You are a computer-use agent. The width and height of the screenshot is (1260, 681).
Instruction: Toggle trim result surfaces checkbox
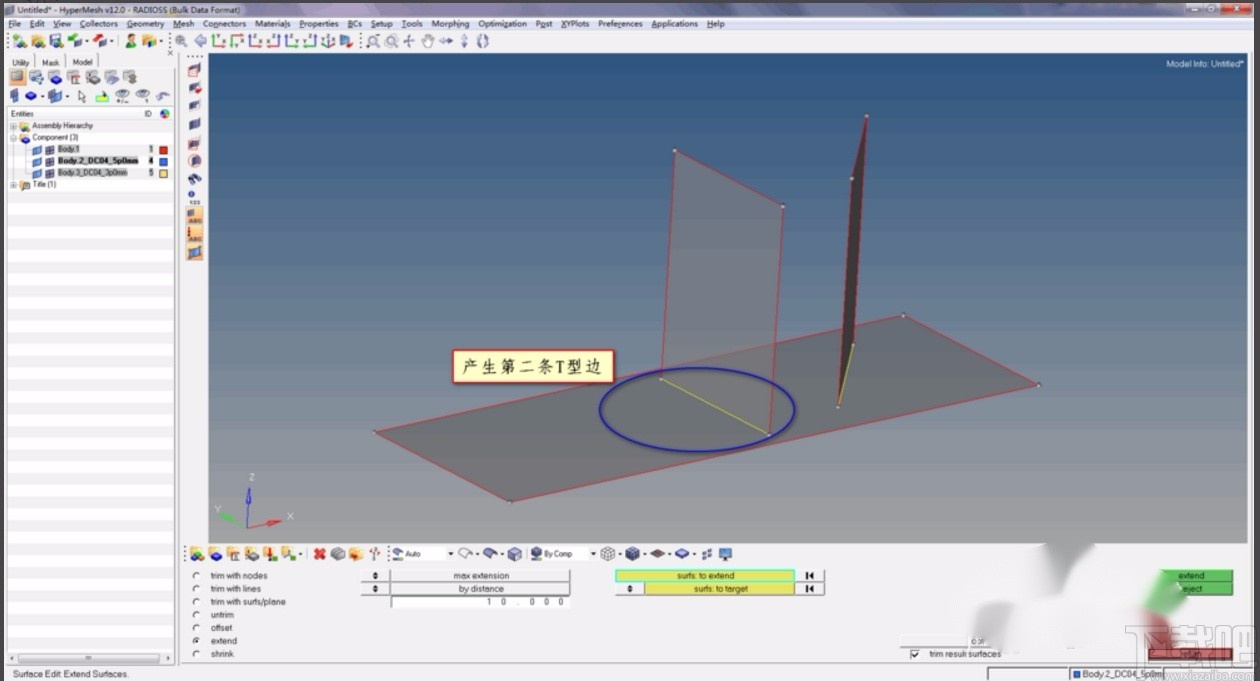(915, 654)
